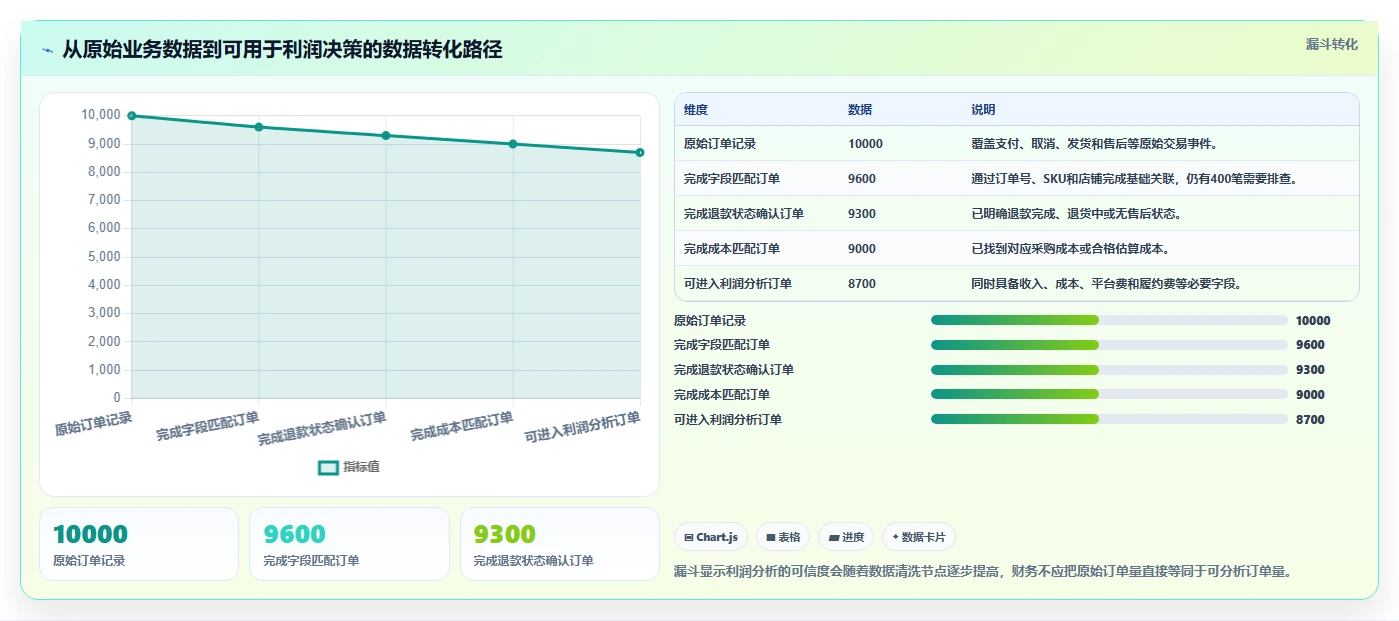Click the 8700 value beside the progress bar
The width and height of the screenshot is (1399, 621).
[1310, 420]
